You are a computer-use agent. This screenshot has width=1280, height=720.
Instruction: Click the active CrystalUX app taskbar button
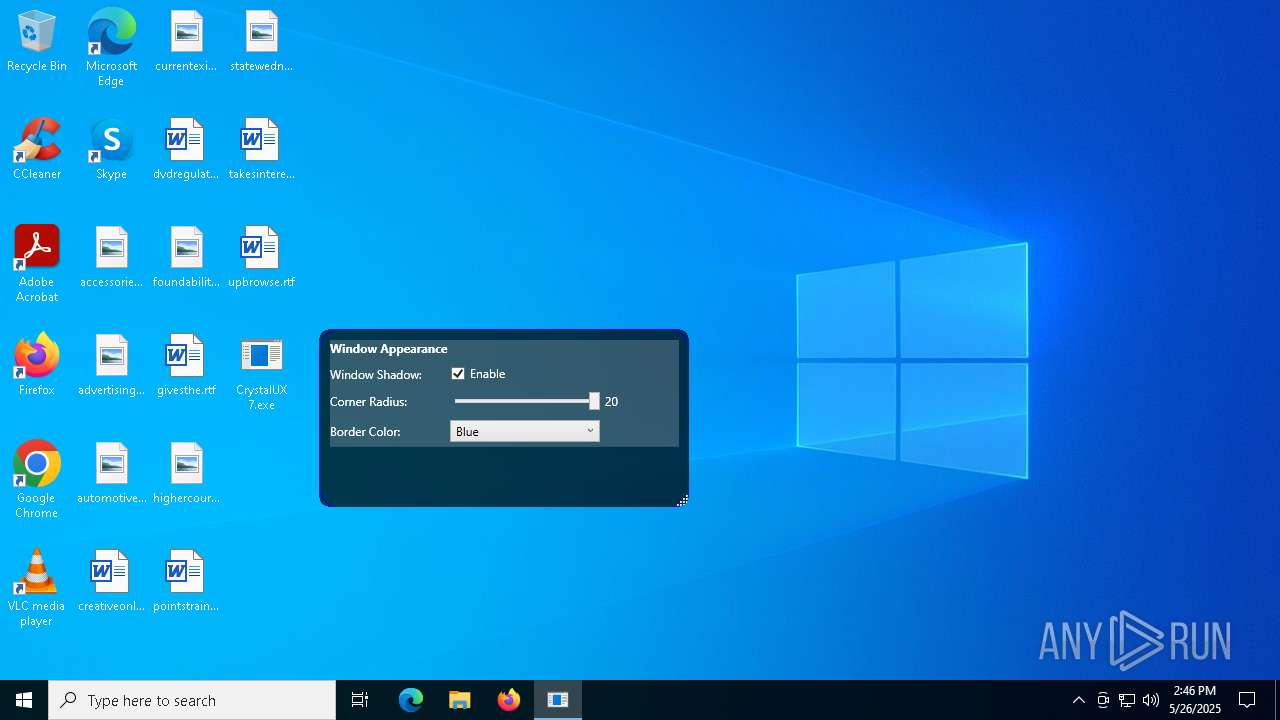click(558, 700)
